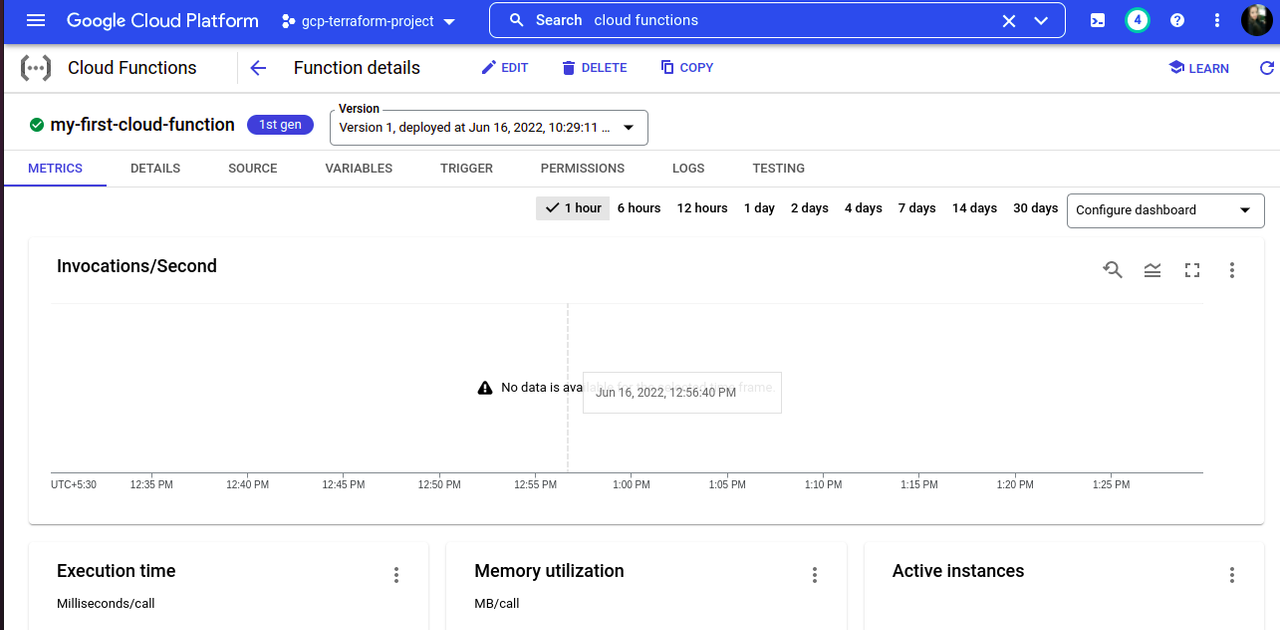The width and height of the screenshot is (1280, 630).
Task: Open Execution time card options menu
Action: click(x=396, y=575)
